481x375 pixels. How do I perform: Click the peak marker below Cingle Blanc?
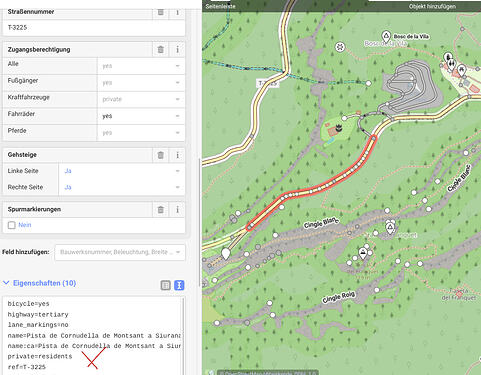coord(390,228)
